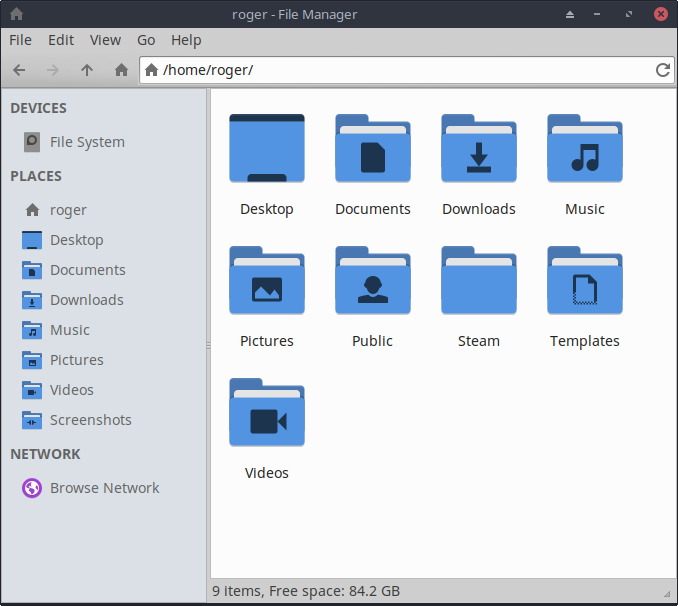Click the sidebar pane separator handle
The image size is (678, 606).
(208, 345)
